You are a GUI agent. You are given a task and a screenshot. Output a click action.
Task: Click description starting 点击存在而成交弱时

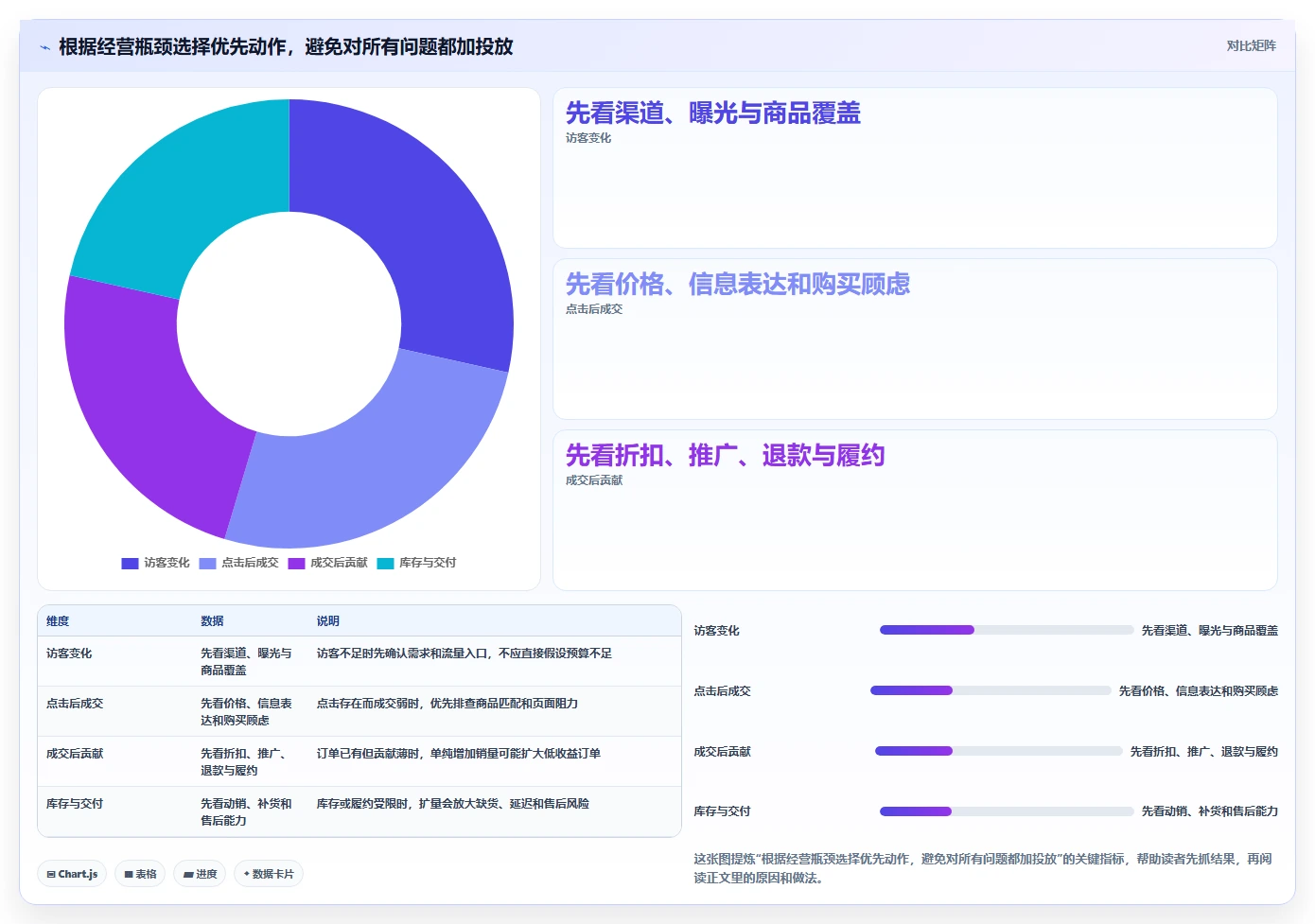click(x=447, y=704)
